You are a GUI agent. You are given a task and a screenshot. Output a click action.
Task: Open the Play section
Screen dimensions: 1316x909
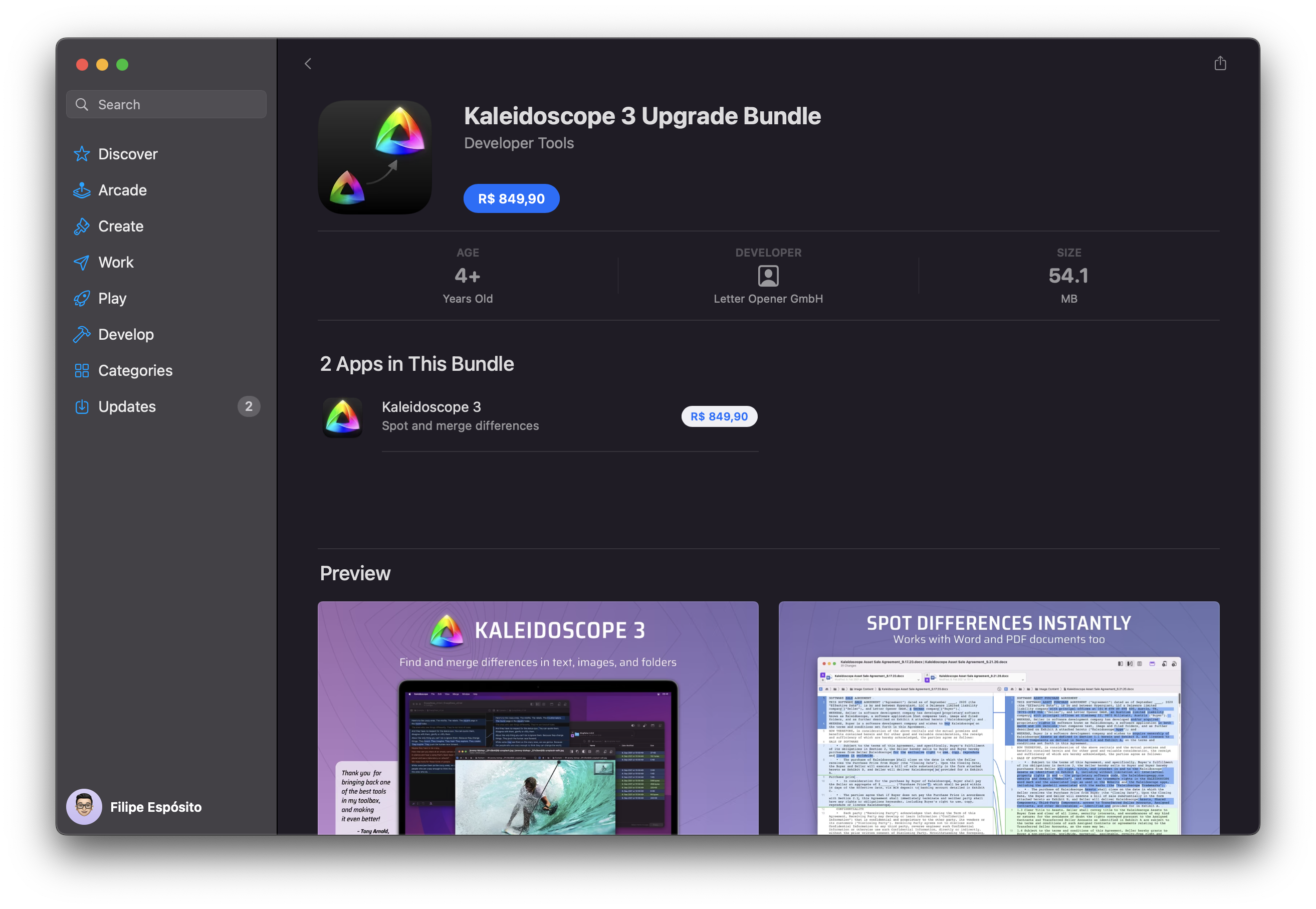tap(113, 298)
